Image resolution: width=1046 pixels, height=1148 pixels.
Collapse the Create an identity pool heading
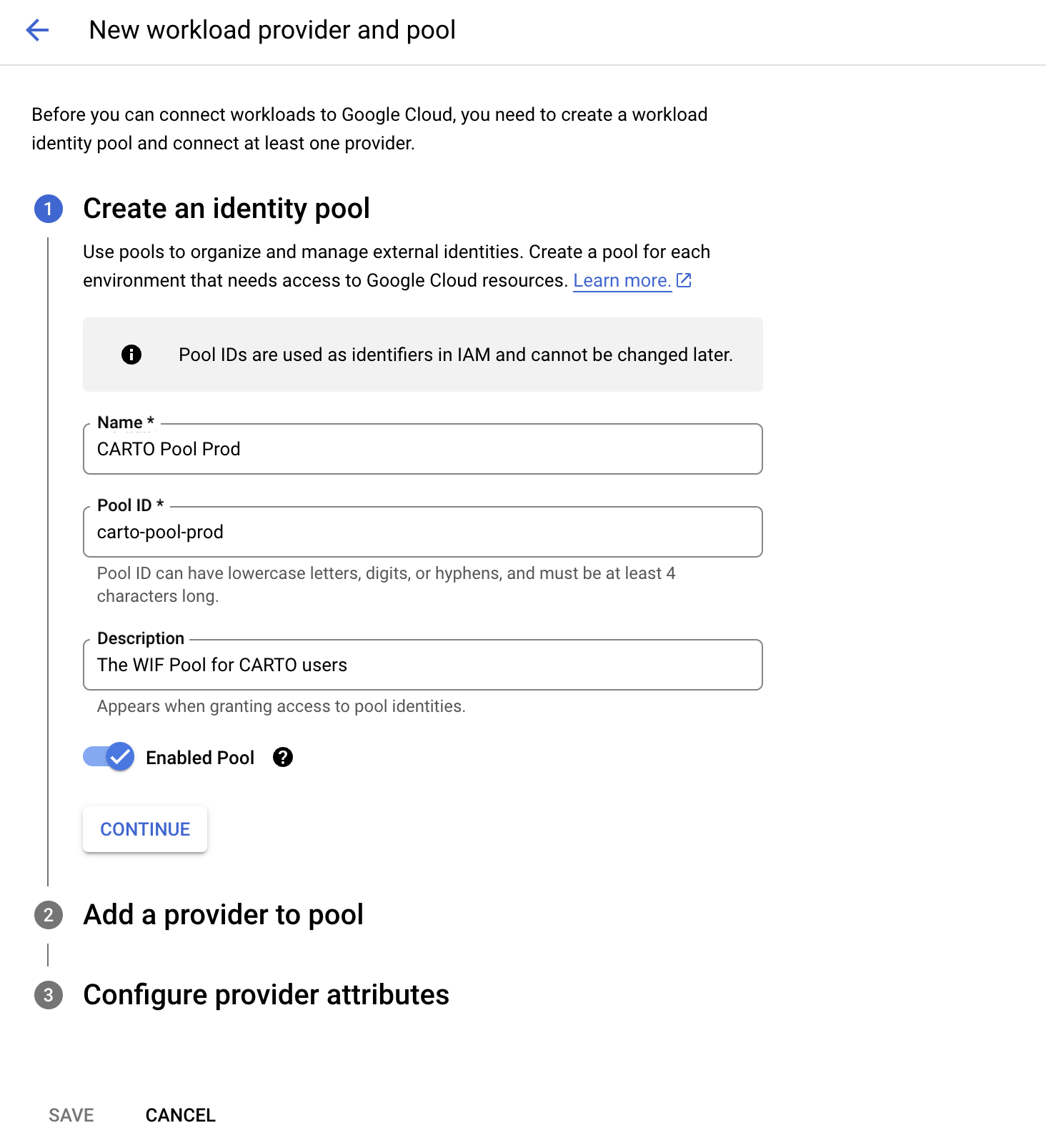[x=226, y=209]
